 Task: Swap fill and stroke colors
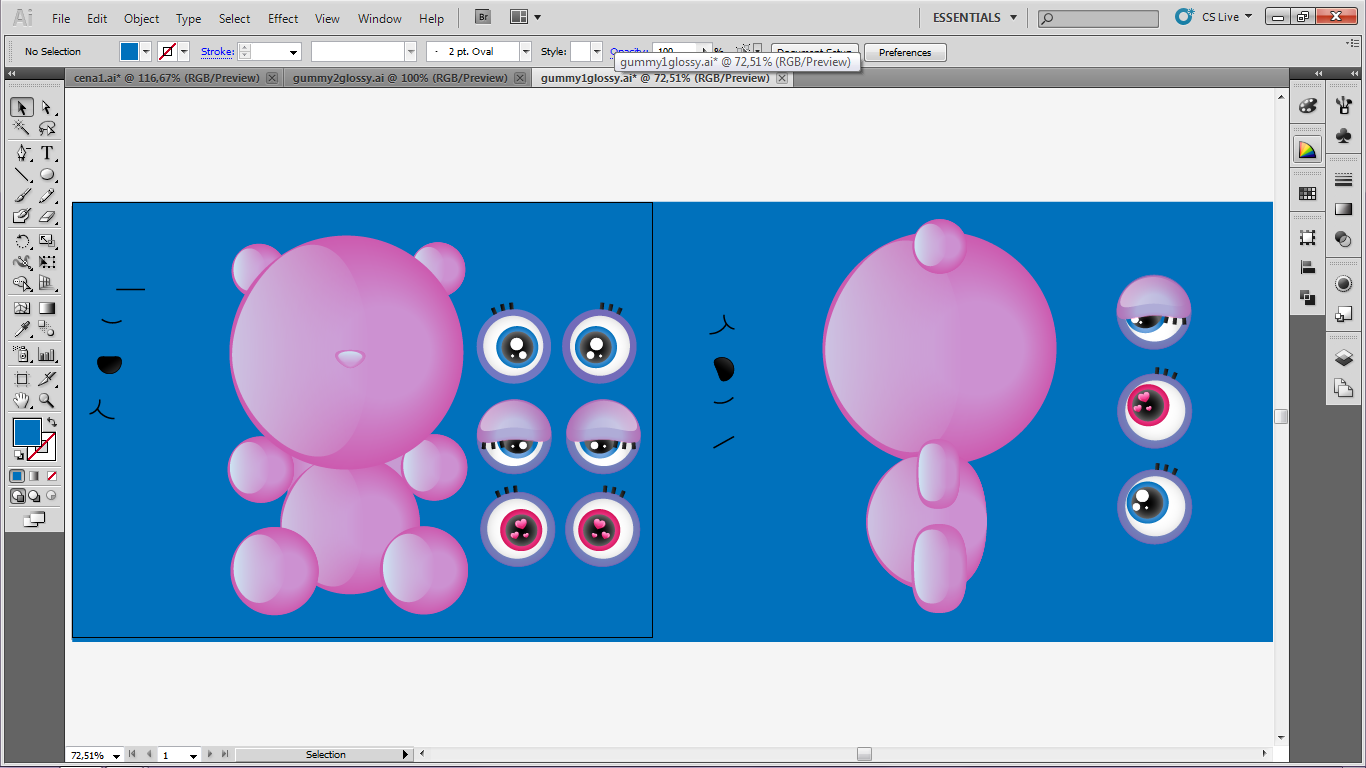(51, 423)
